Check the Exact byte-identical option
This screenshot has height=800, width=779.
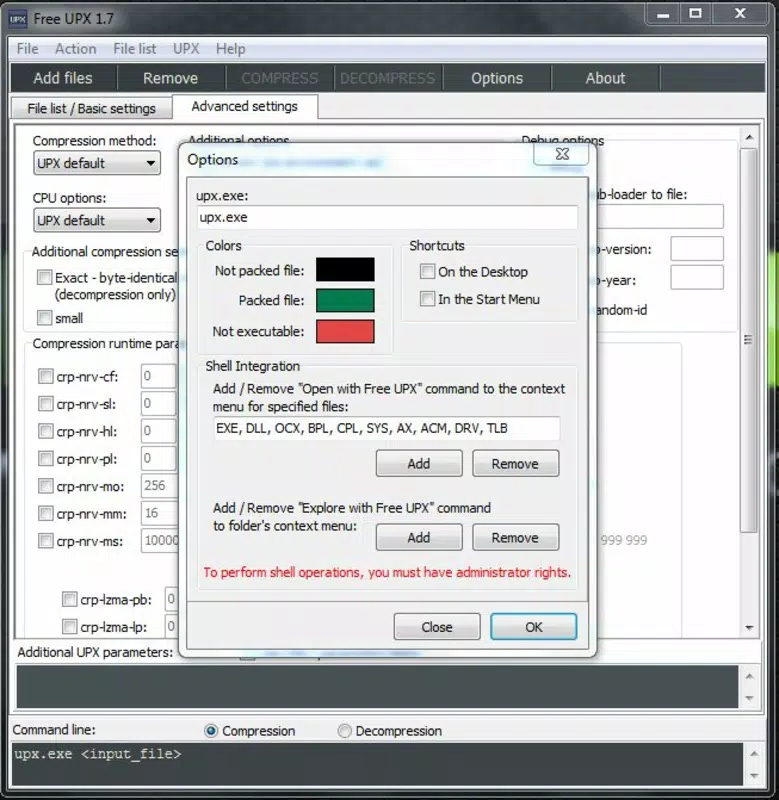pyautogui.click(x=44, y=278)
